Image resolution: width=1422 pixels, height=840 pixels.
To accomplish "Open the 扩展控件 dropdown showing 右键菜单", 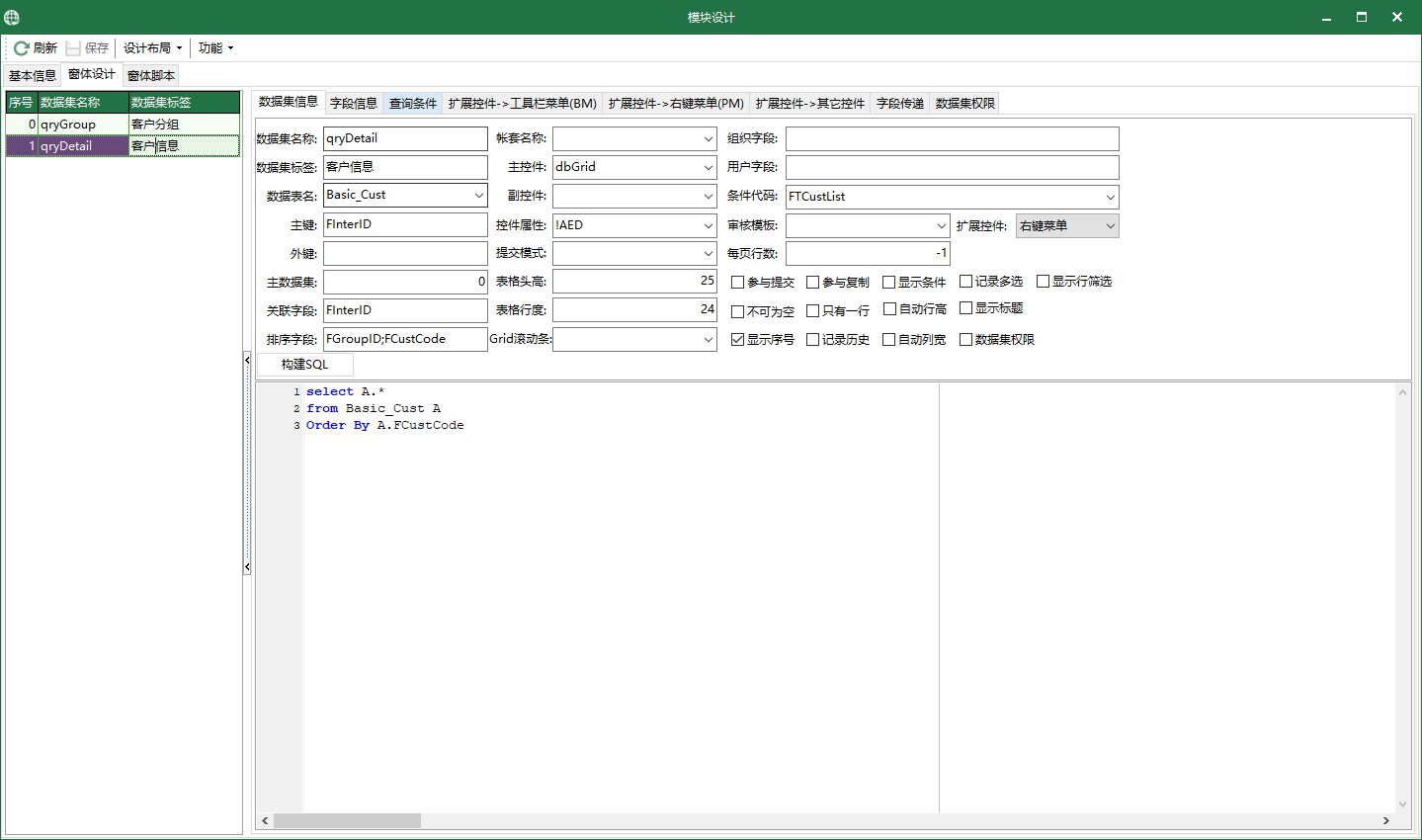I will tap(1111, 226).
